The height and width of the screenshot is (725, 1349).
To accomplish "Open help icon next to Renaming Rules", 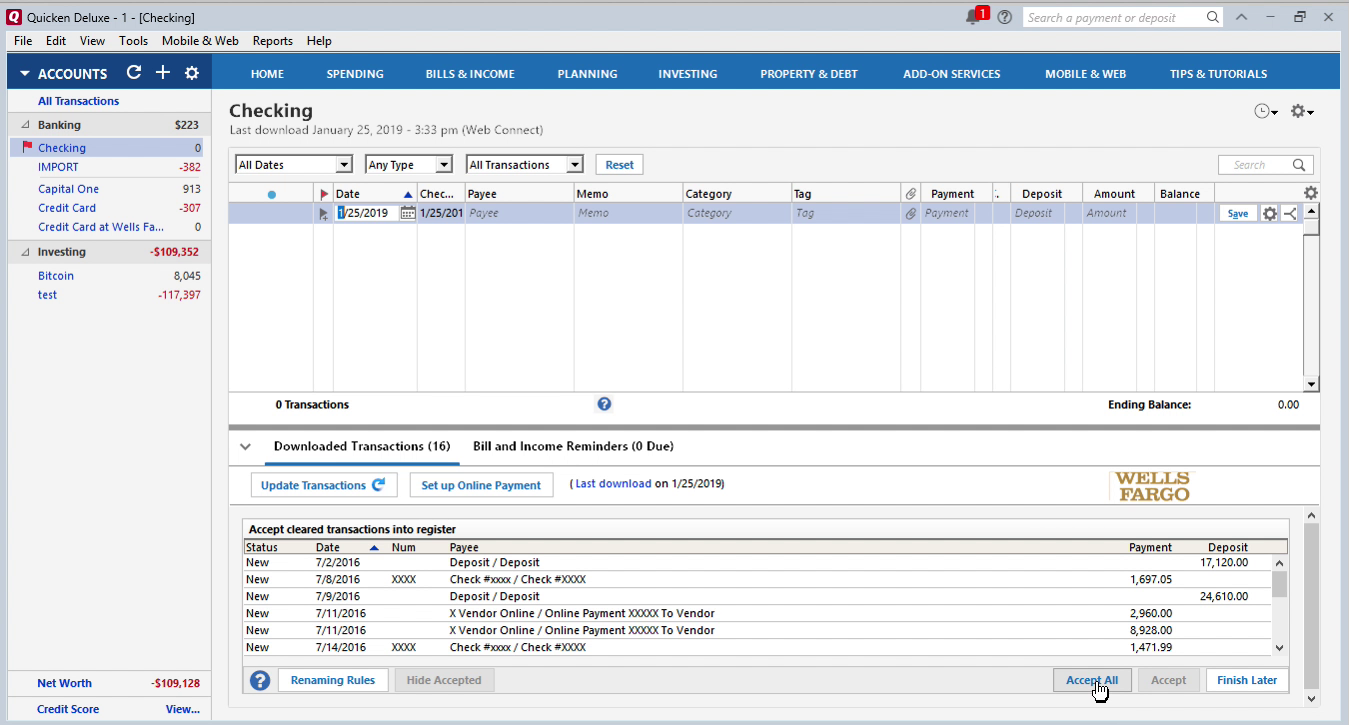I will 260,680.
